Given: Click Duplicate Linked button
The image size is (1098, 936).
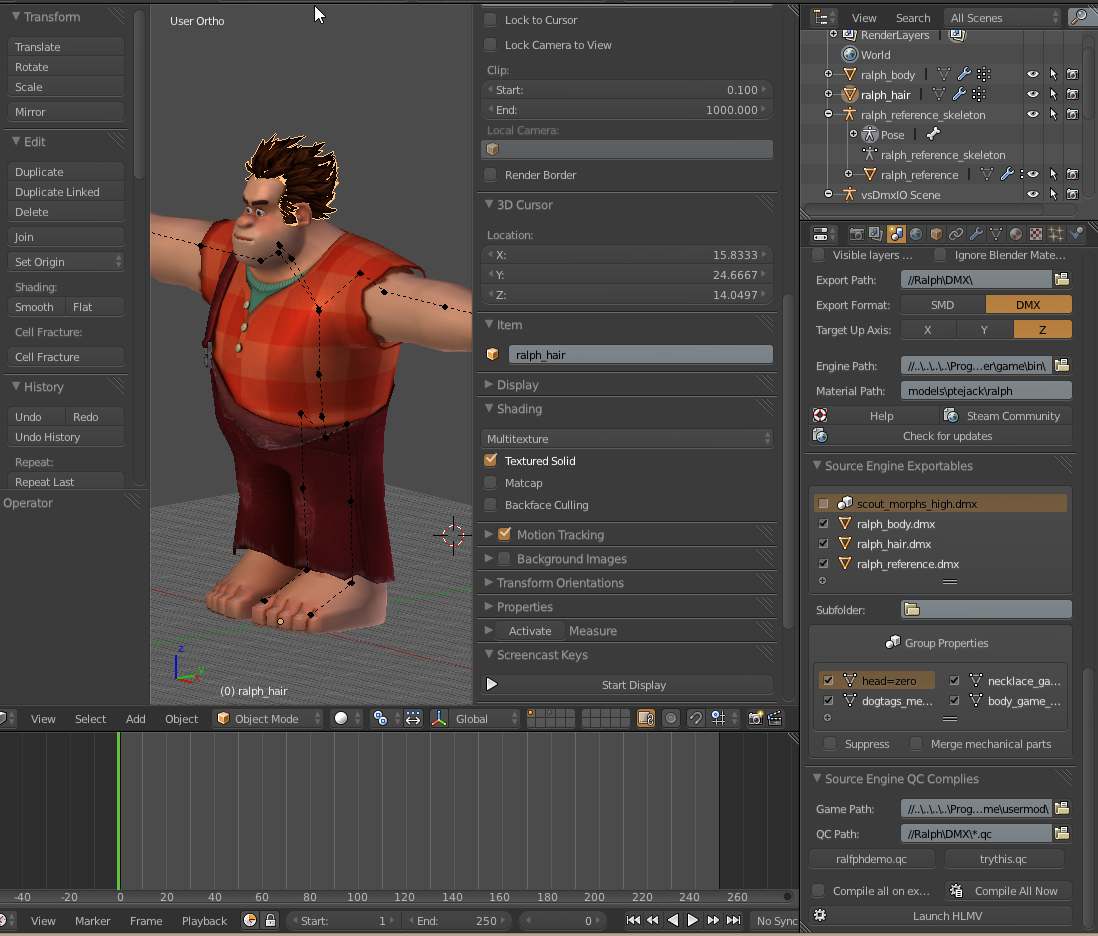Looking at the screenshot, I should pos(66,192).
